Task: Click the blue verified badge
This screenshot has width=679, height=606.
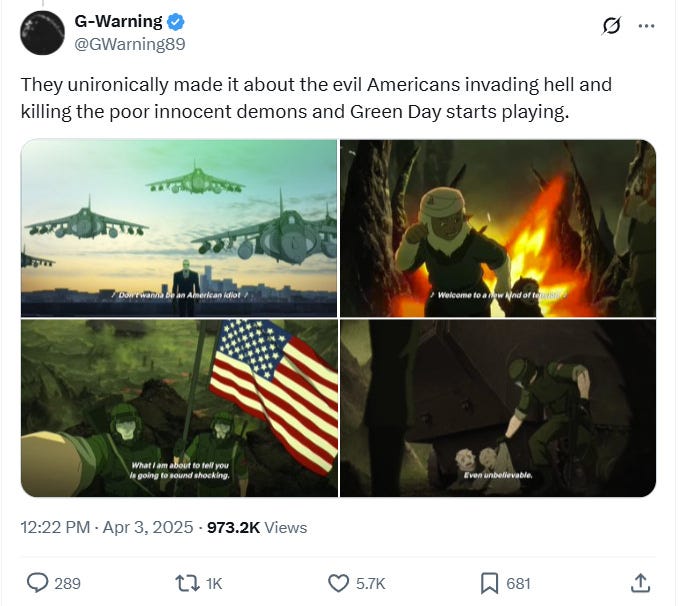Action: pos(175,22)
